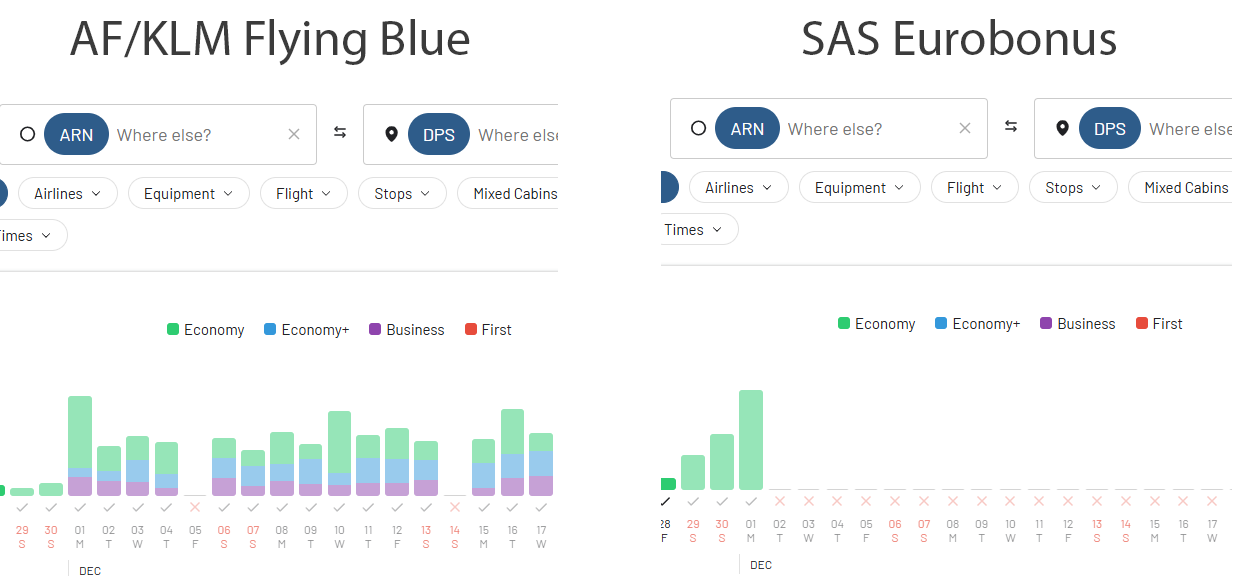Clear origin field in Flying Blue panel

click(294, 134)
